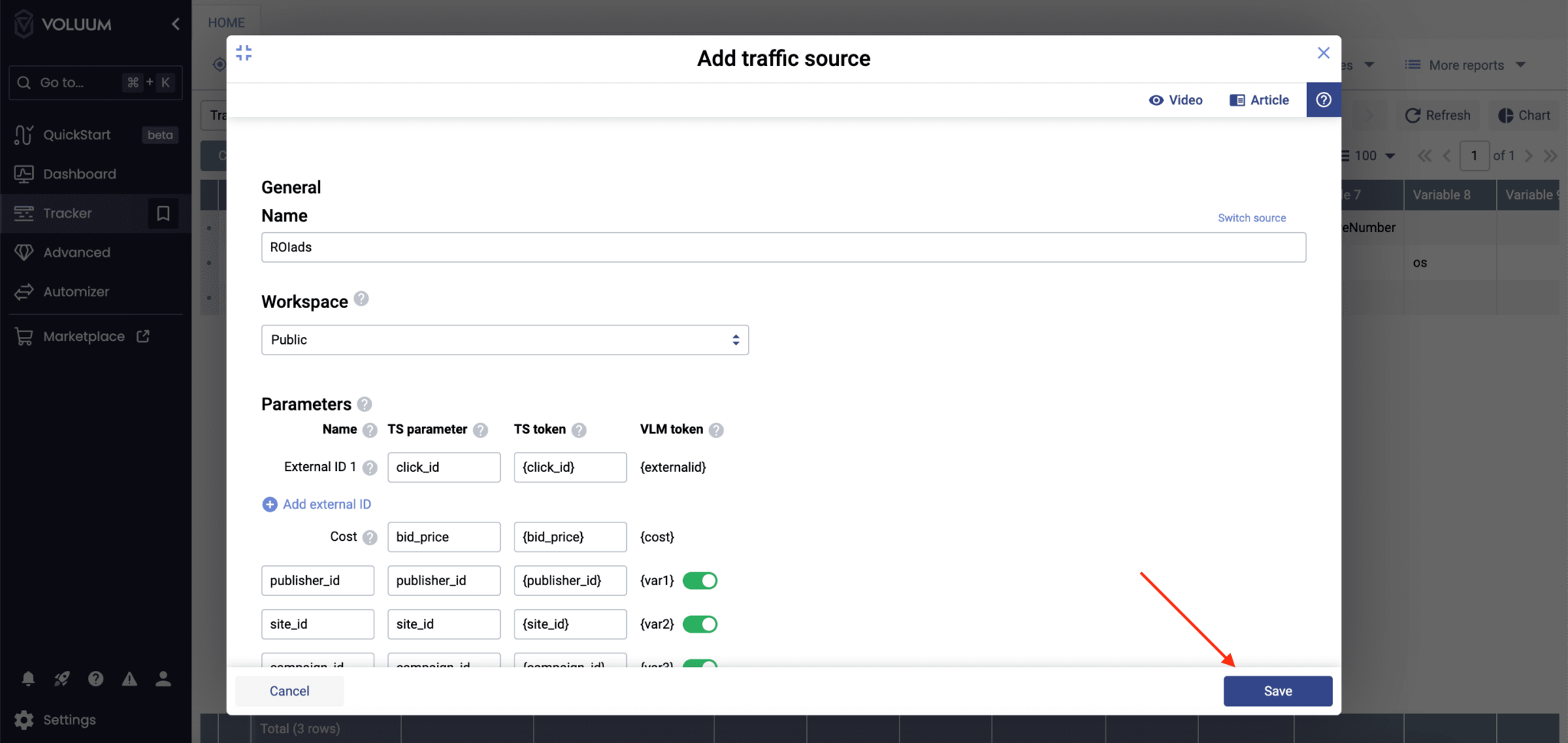
Task: Collapse the sidebar with the chevron arrow
Action: point(175,24)
